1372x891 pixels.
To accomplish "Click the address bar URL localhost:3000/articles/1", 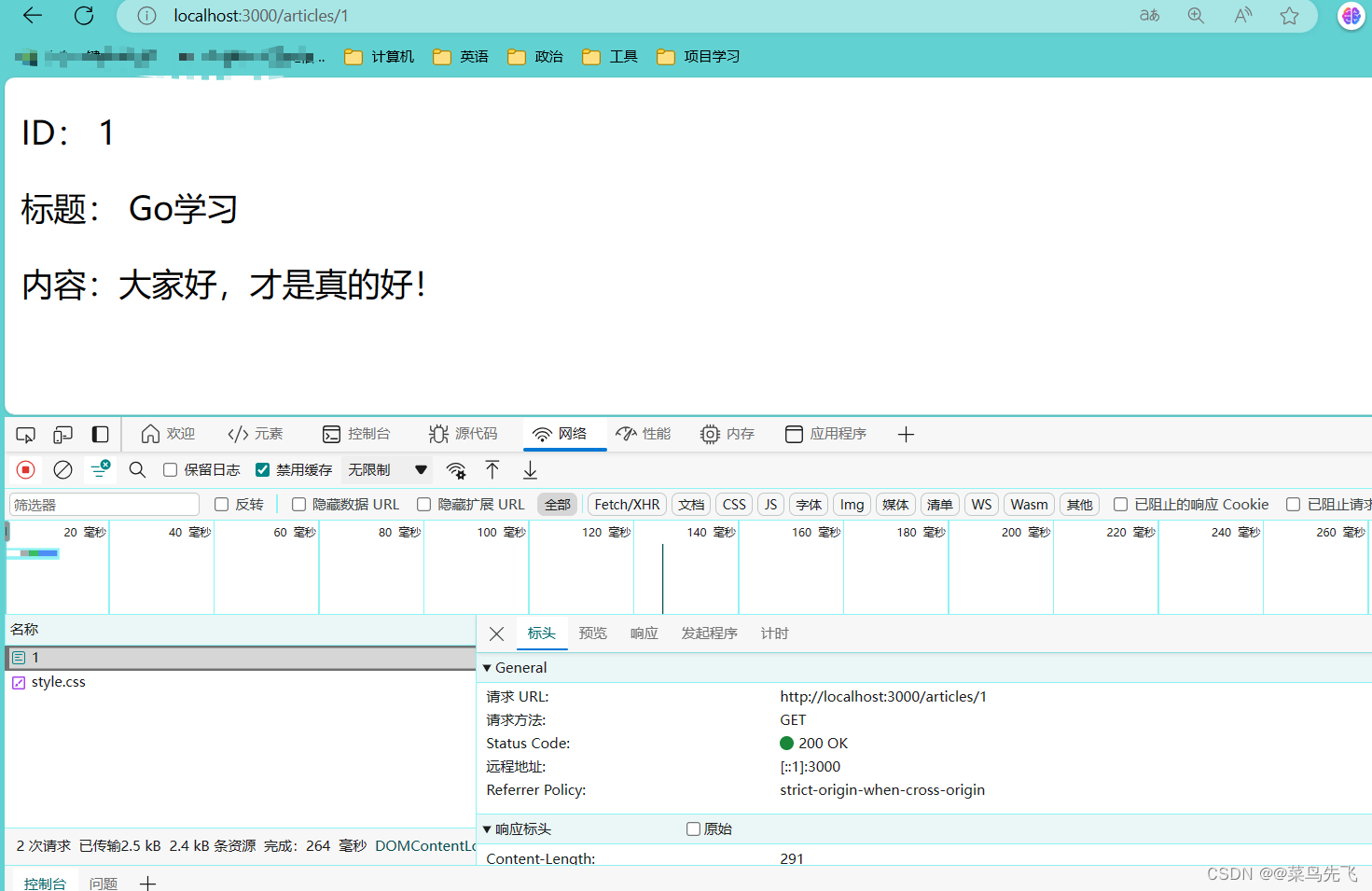I will tap(261, 16).
